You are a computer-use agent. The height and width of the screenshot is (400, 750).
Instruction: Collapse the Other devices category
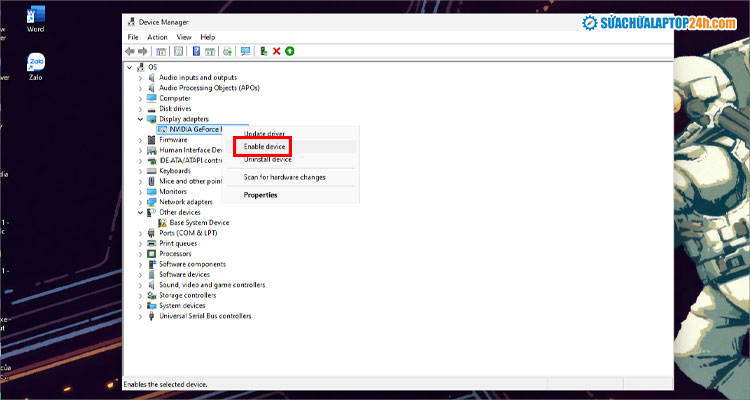tap(141, 212)
